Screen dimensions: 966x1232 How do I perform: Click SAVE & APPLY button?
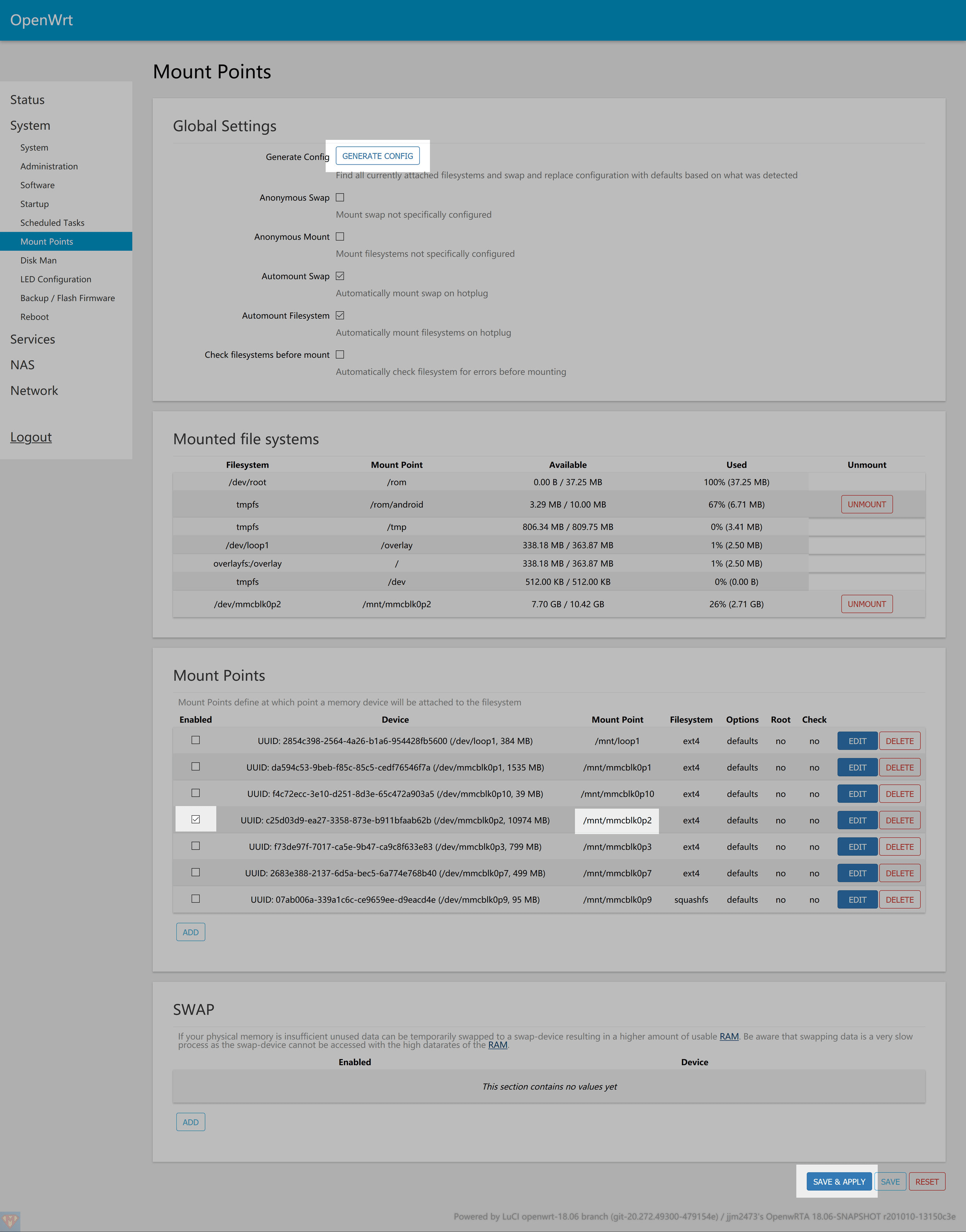[839, 1181]
